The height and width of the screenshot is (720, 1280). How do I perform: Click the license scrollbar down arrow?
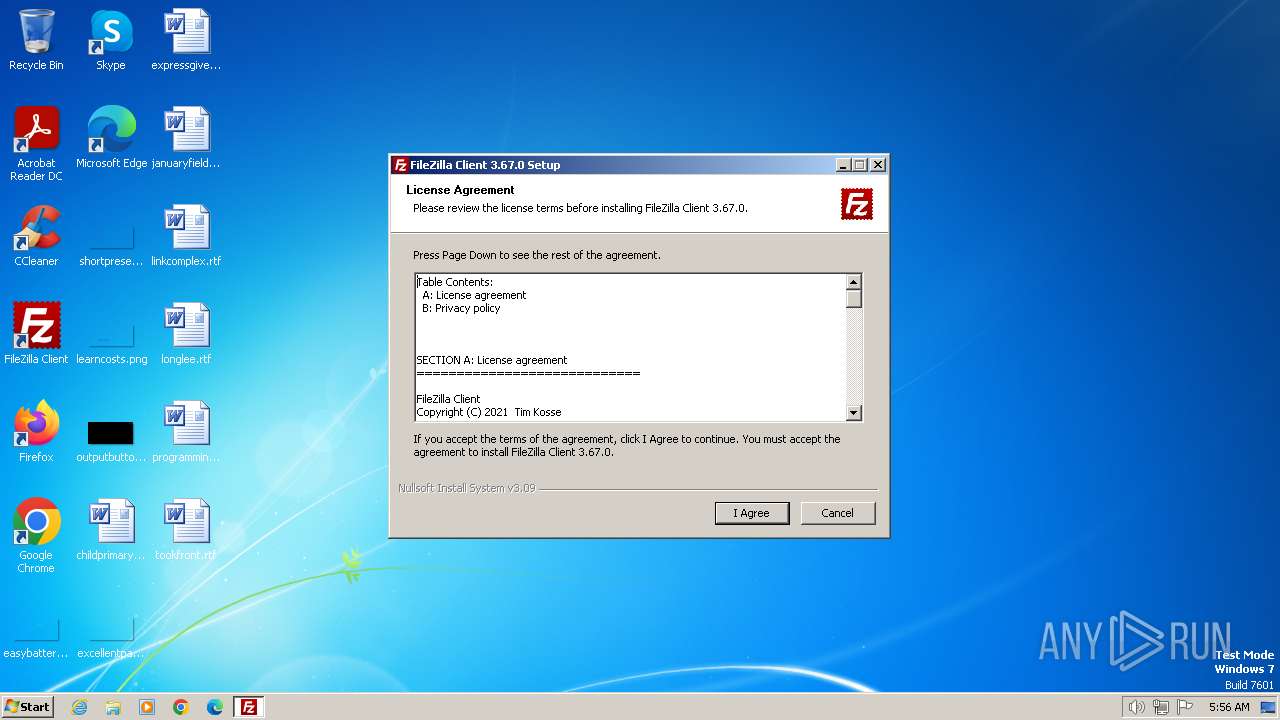pyautogui.click(x=853, y=412)
